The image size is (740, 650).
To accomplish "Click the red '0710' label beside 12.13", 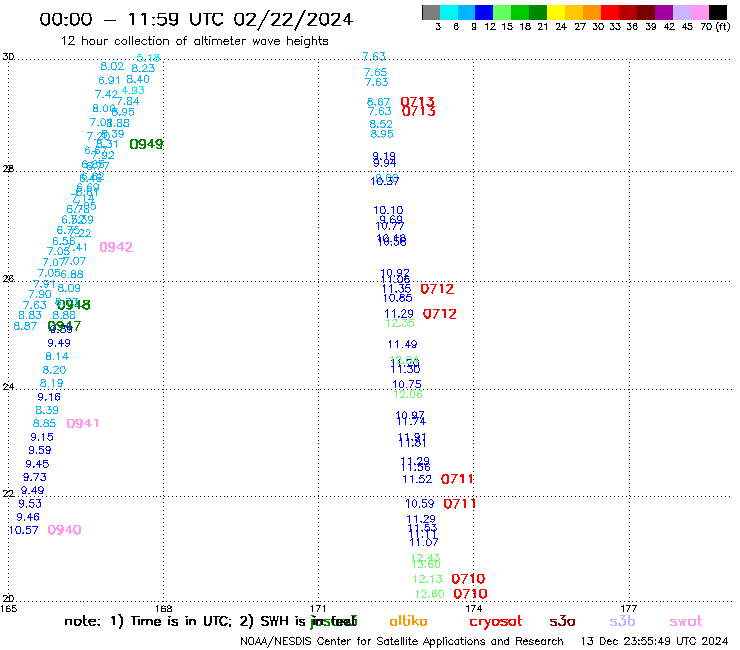I will tap(468, 579).
